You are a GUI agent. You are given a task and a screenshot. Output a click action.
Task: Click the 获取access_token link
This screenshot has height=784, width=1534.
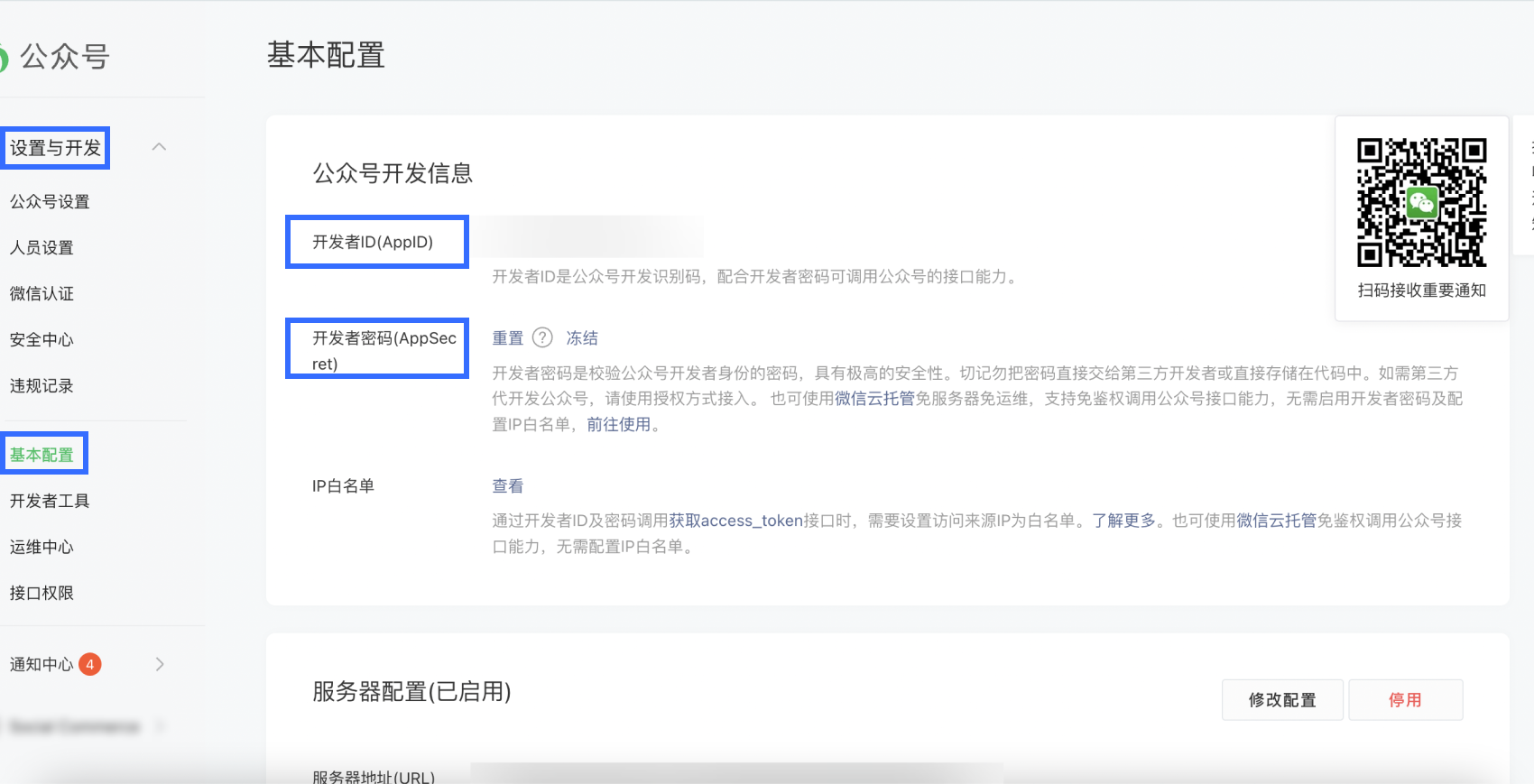[736, 521]
